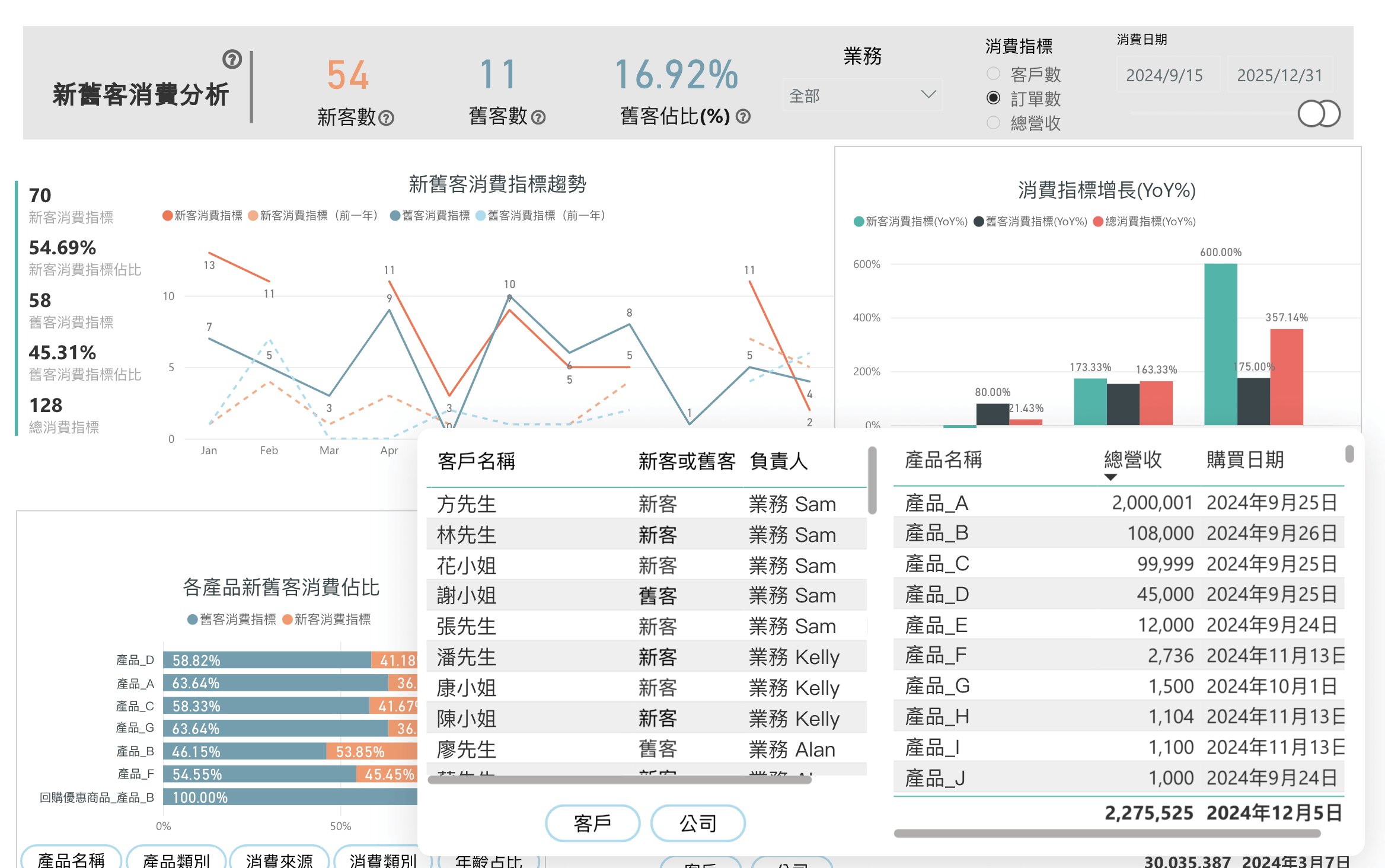Click help icon beside dashboard title
The height and width of the screenshot is (868, 1385).
(232, 59)
